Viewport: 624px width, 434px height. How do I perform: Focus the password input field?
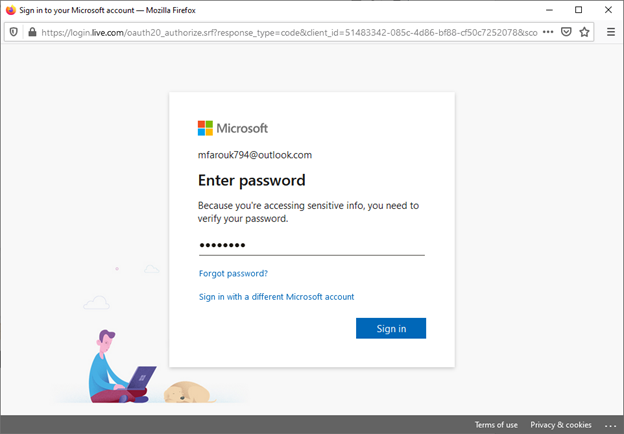(312, 245)
